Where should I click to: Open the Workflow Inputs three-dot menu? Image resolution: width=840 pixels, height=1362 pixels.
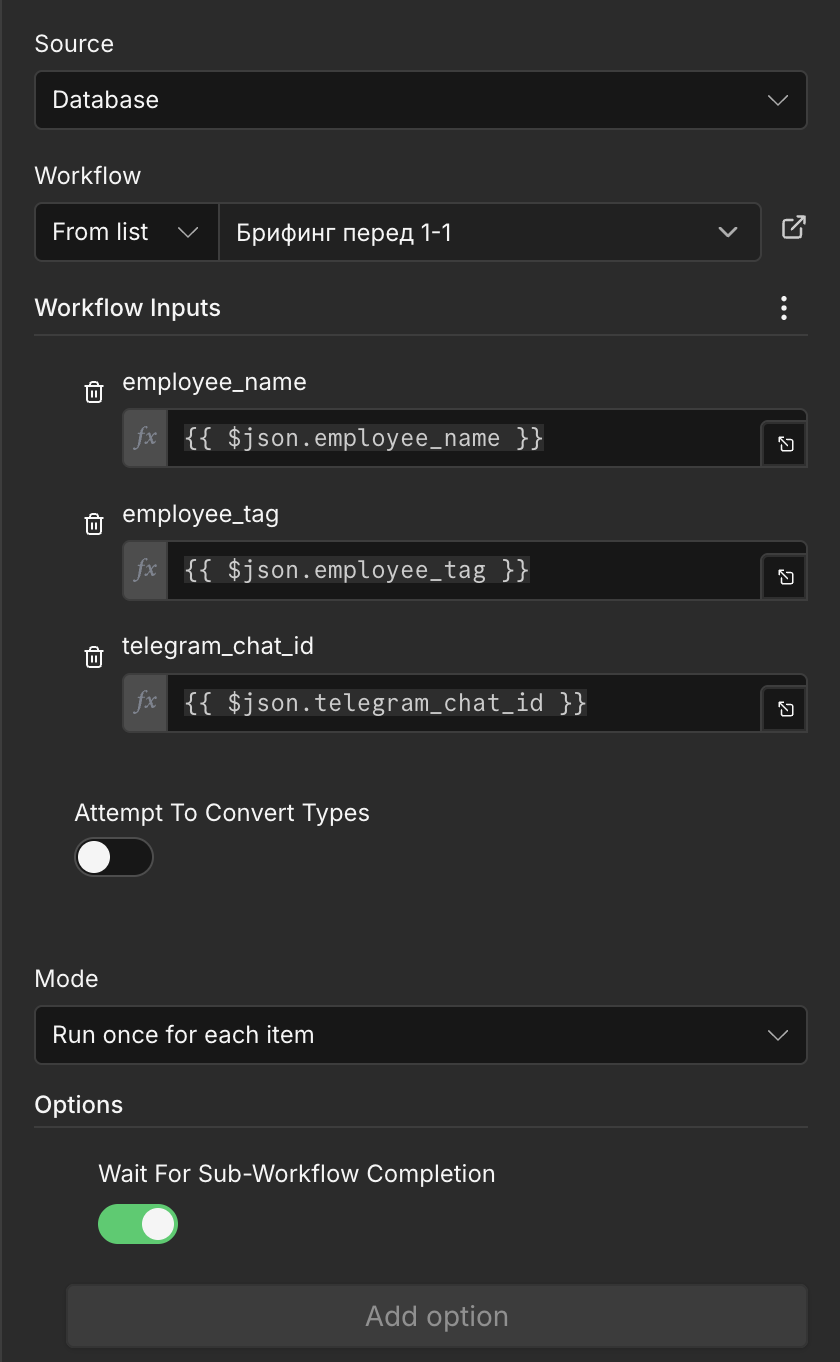point(784,308)
